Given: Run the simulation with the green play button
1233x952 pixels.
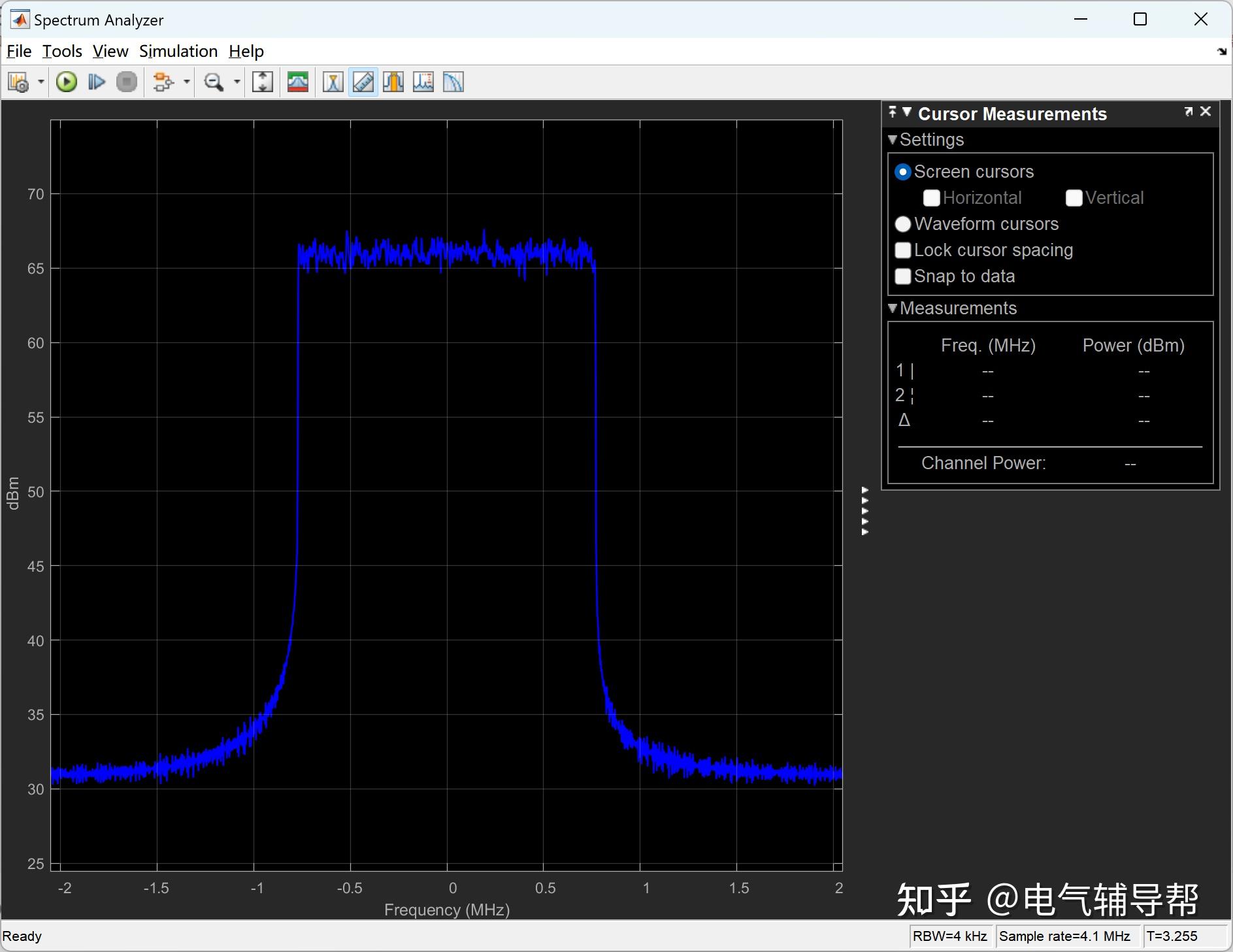Looking at the screenshot, I should coord(67,82).
